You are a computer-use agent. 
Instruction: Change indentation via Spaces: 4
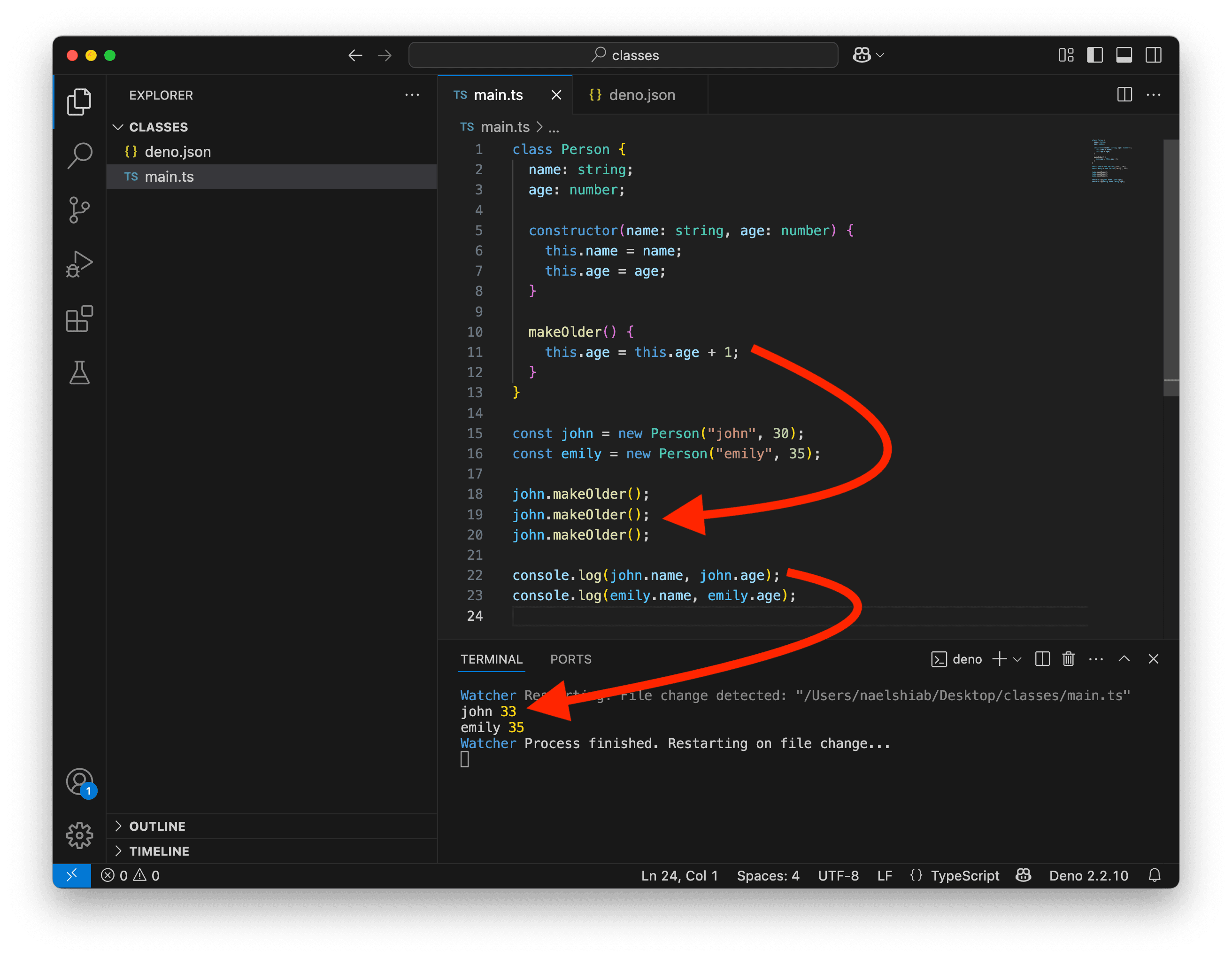768,875
